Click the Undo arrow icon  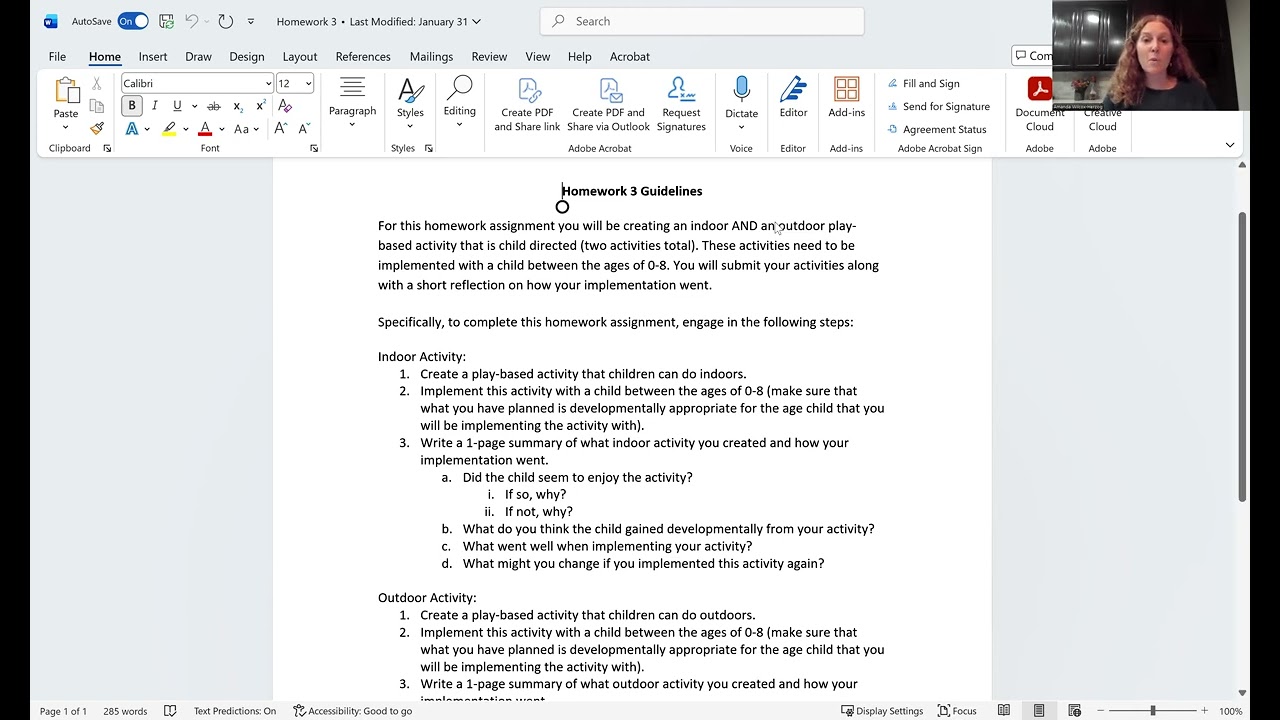click(x=191, y=21)
